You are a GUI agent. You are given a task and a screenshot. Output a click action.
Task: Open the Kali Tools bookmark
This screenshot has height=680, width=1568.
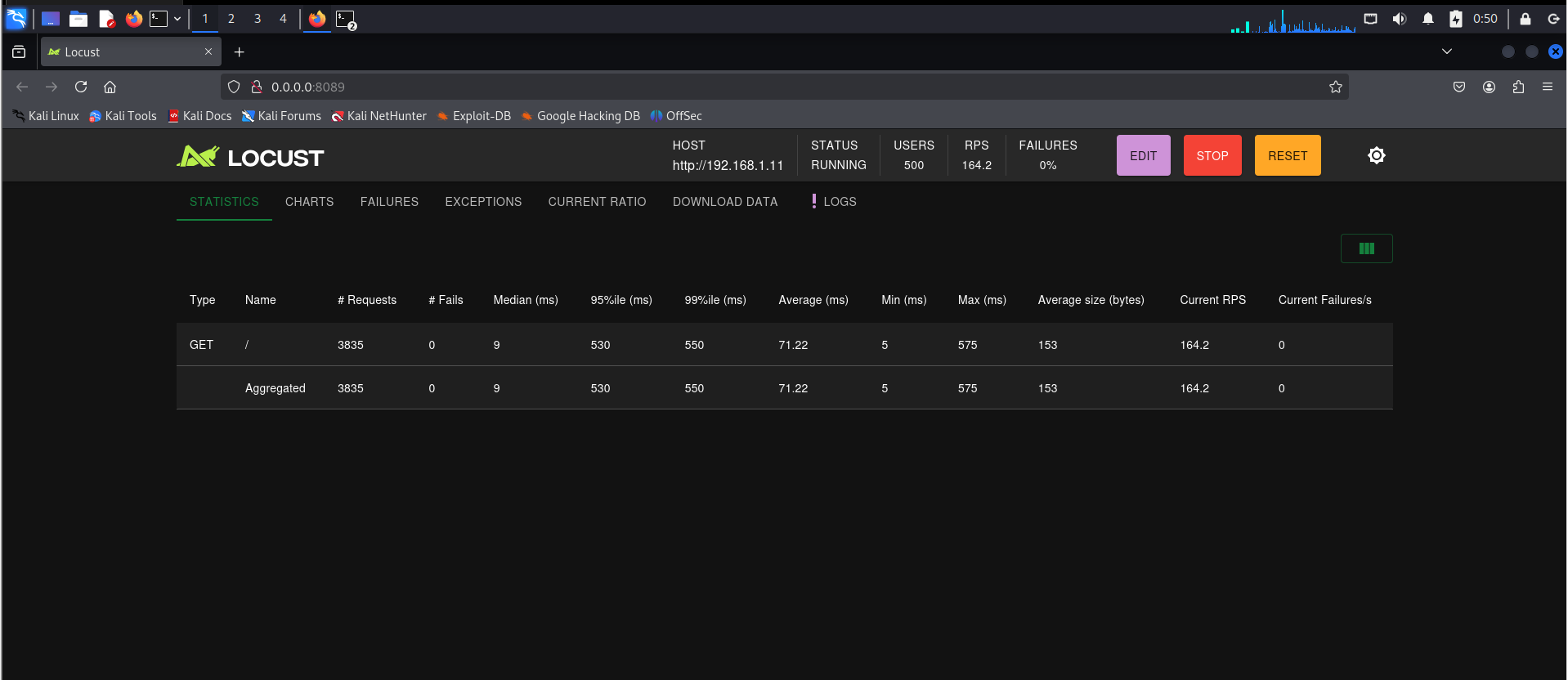[x=123, y=116]
